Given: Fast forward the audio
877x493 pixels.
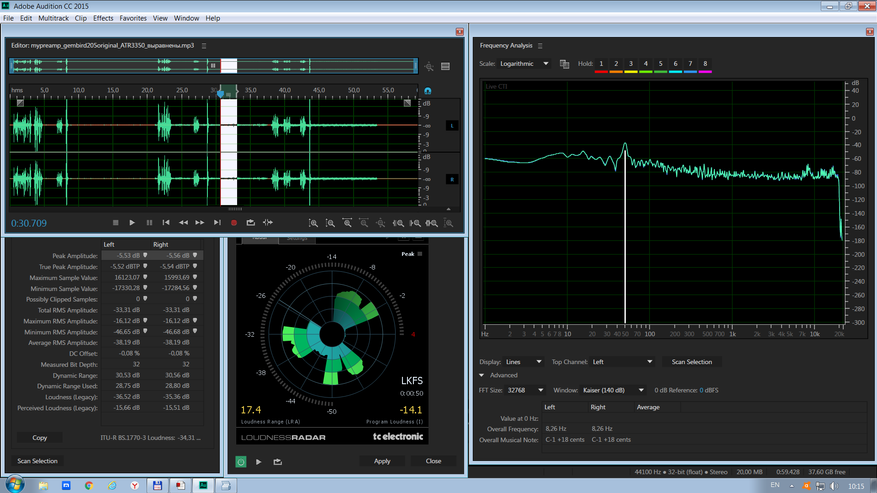Looking at the screenshot, I should (x=200, y=223).
